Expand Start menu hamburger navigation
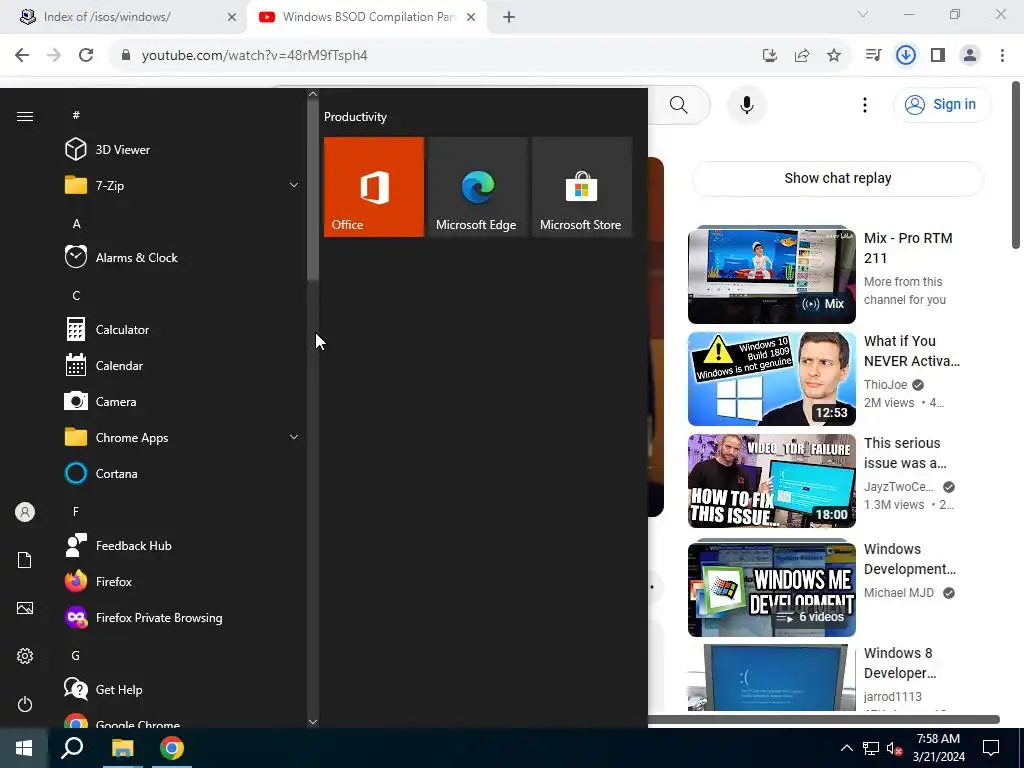 click(25, 116)
